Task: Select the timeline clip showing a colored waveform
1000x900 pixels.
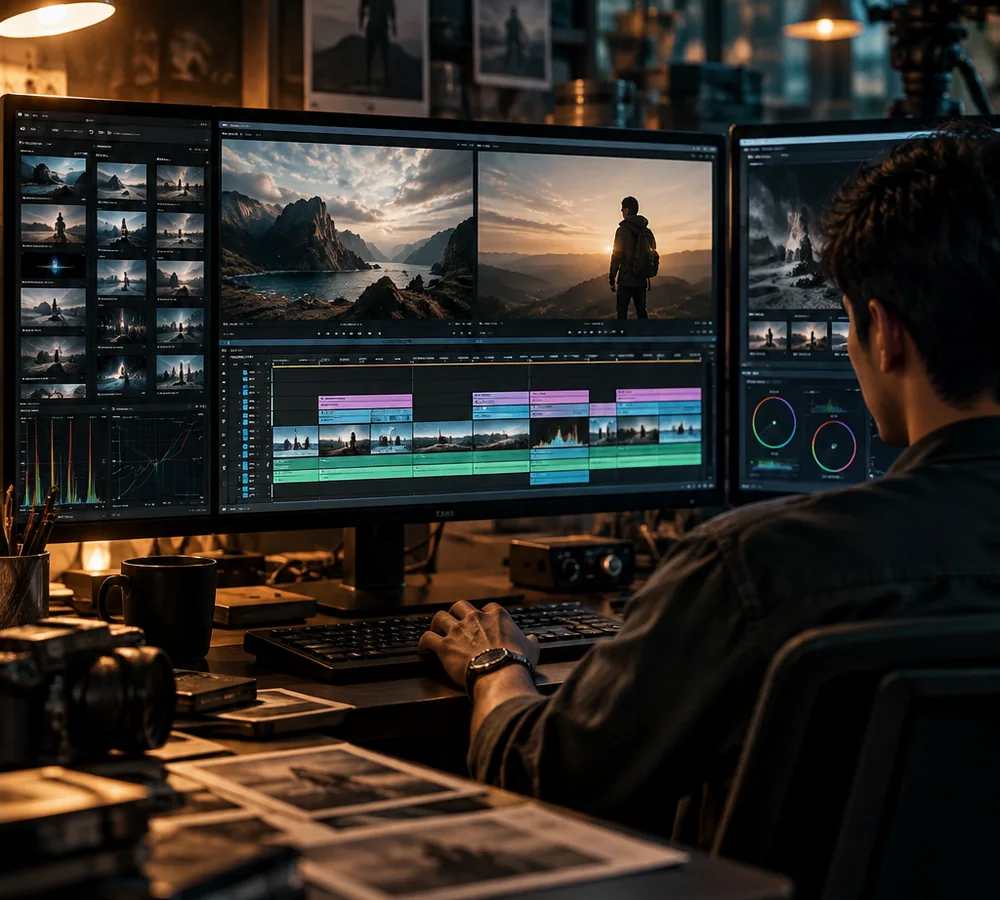Action: [559, 433]
